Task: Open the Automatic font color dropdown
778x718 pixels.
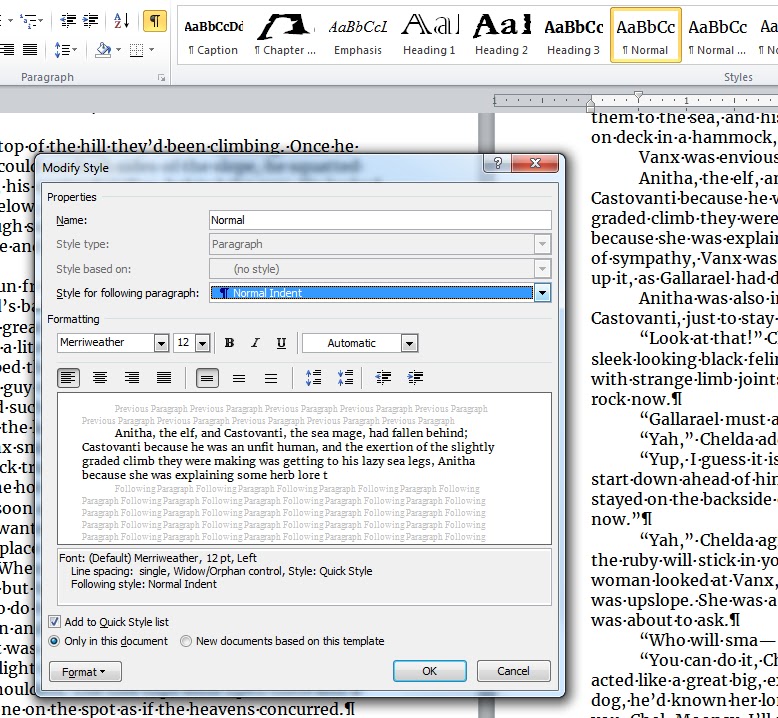Action: tap(409, 343)
